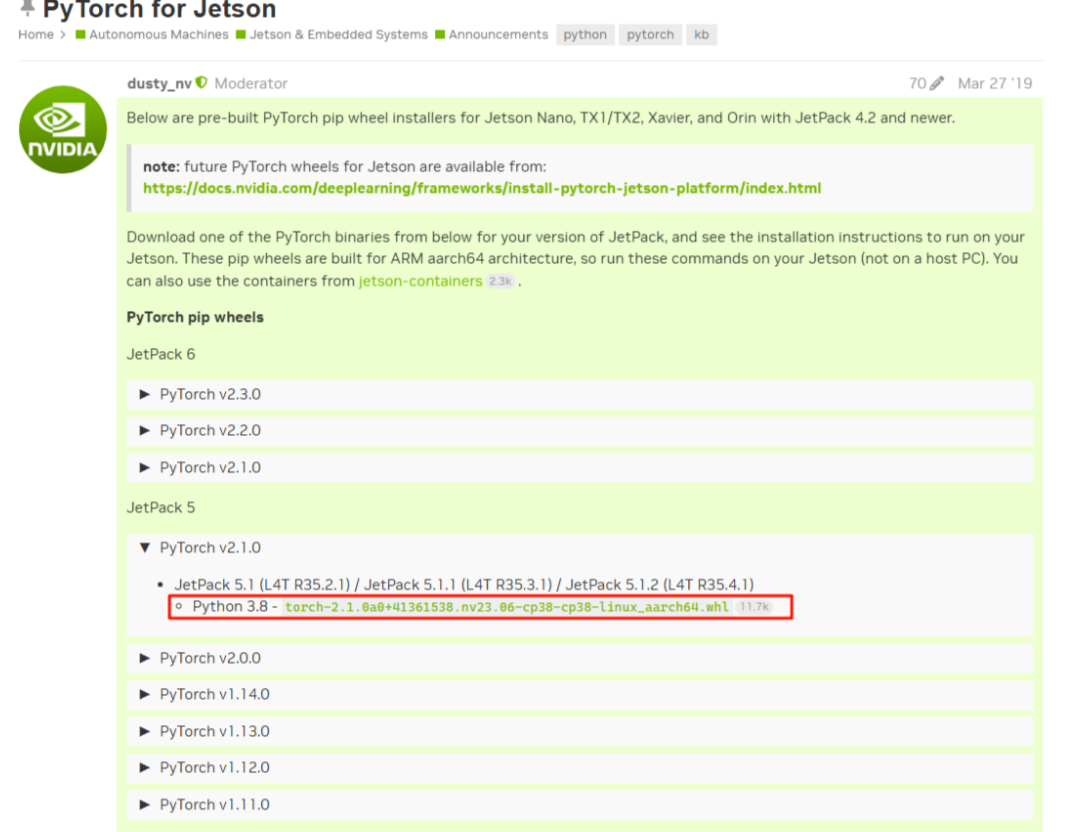Go to the Home breadcrumb
This screenshot has height=832, width=1086.
click(x=36, y=35)
